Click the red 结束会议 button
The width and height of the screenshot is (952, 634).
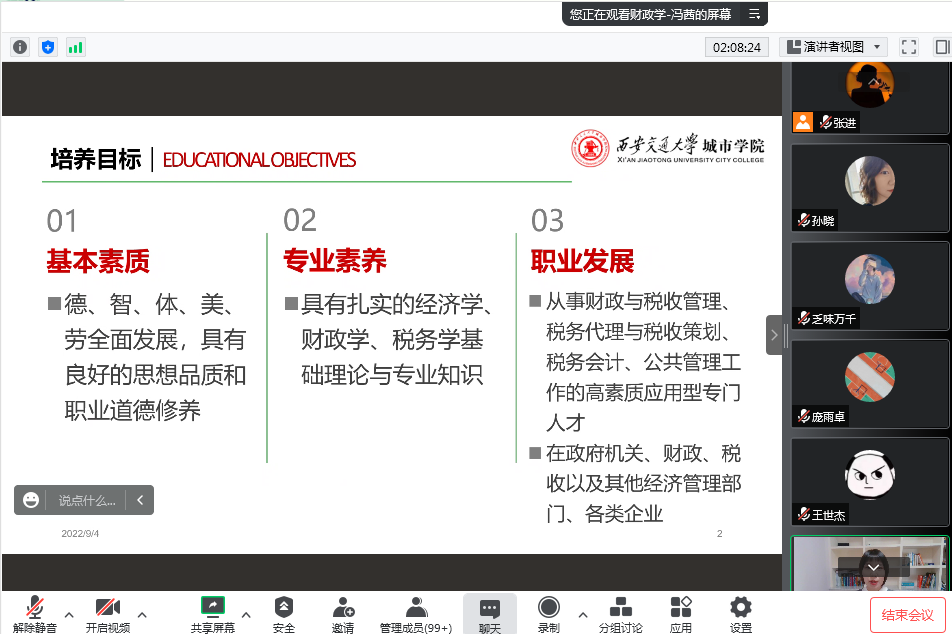pos(907,615)
